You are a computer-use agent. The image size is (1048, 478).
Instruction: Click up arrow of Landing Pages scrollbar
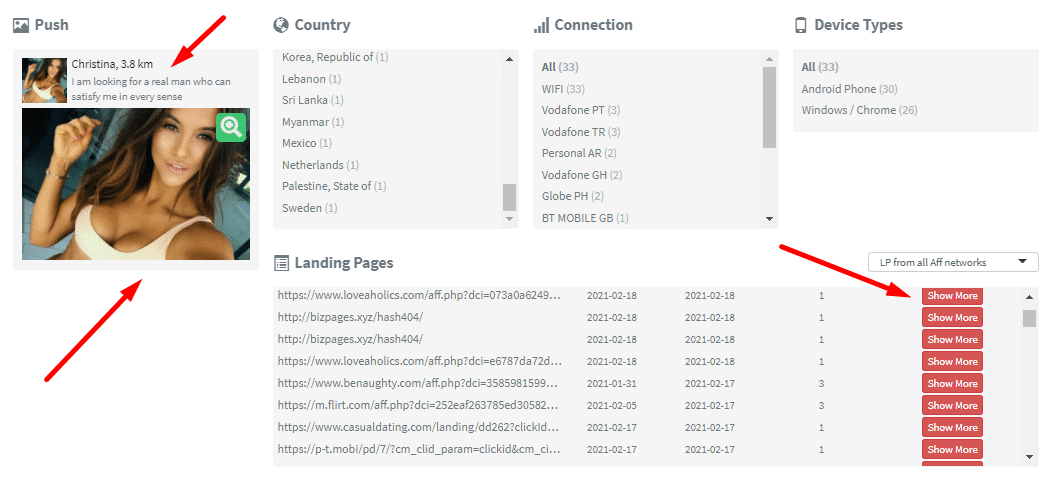coord(1030,297)
